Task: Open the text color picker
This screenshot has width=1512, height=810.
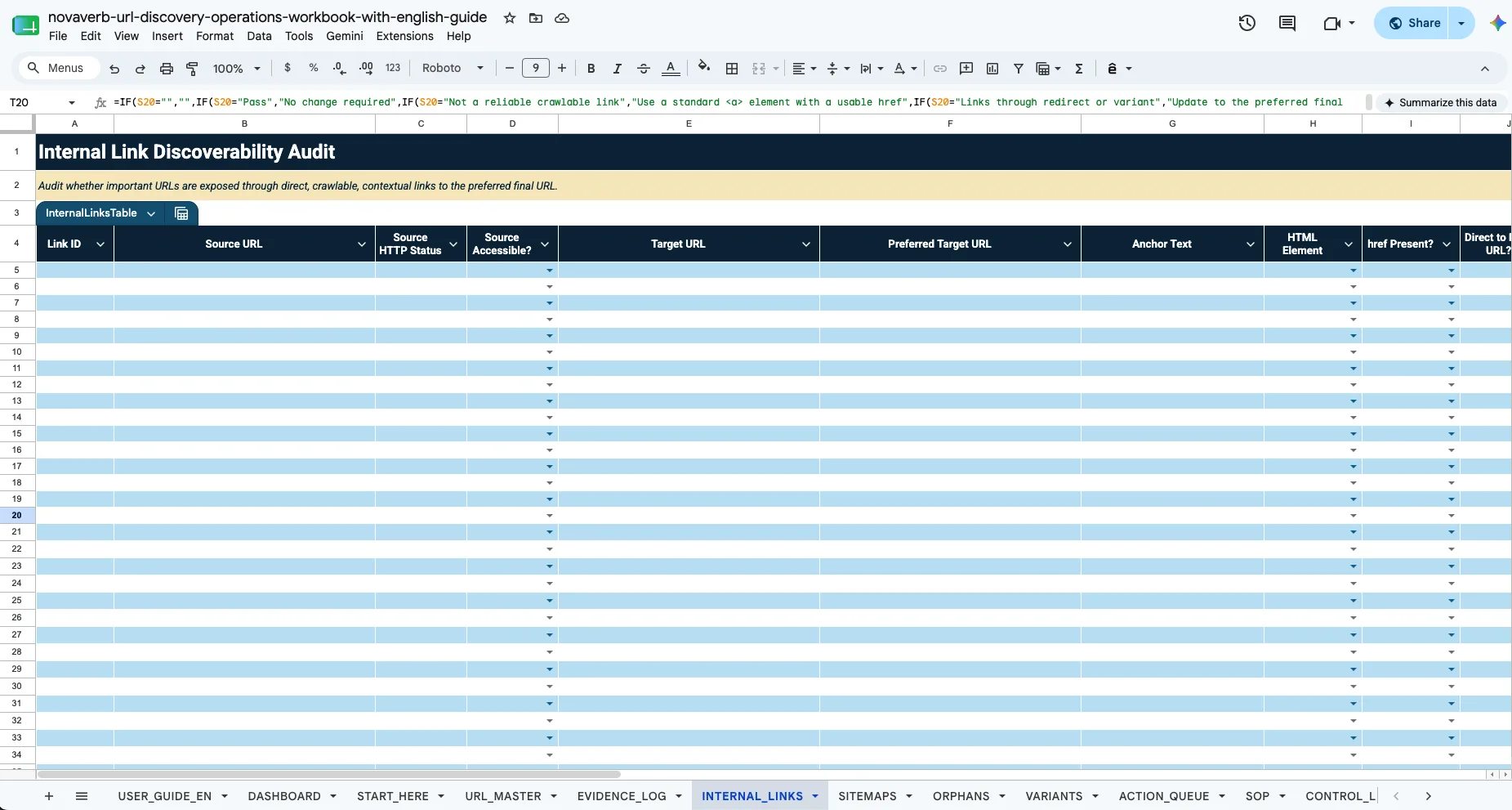Action: (x=671, y=69)
